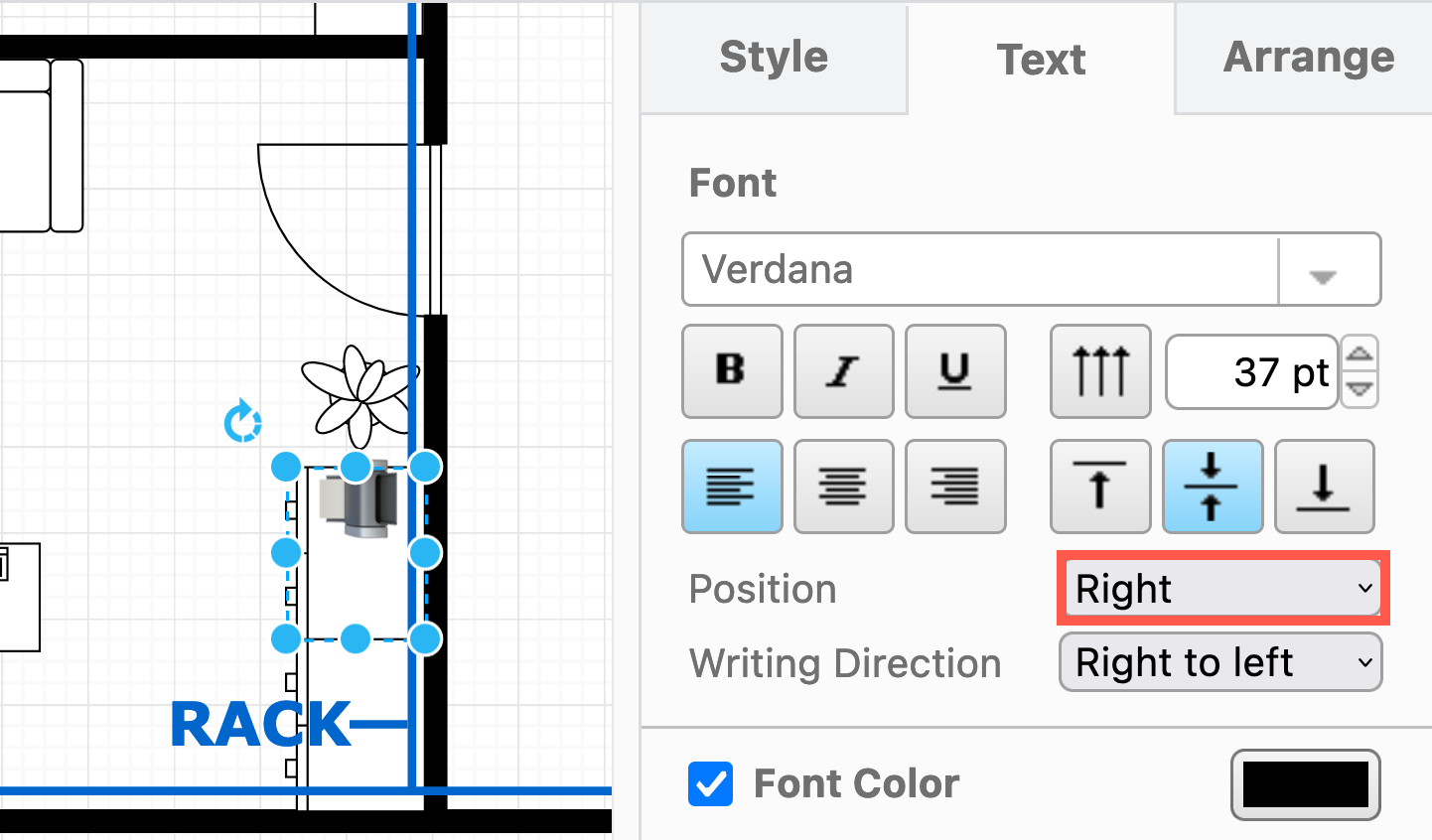Screen dimensions: 1432x840
Task: Open the black Font Color swatch
Action: click(1305, 784)
